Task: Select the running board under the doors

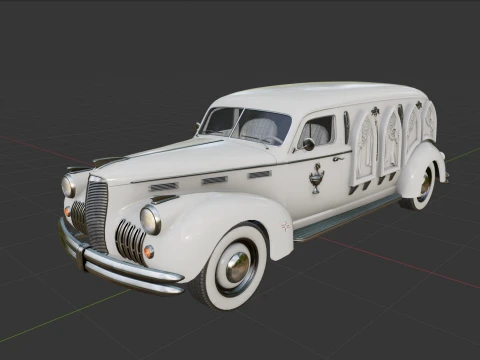Action: (347, 218)
